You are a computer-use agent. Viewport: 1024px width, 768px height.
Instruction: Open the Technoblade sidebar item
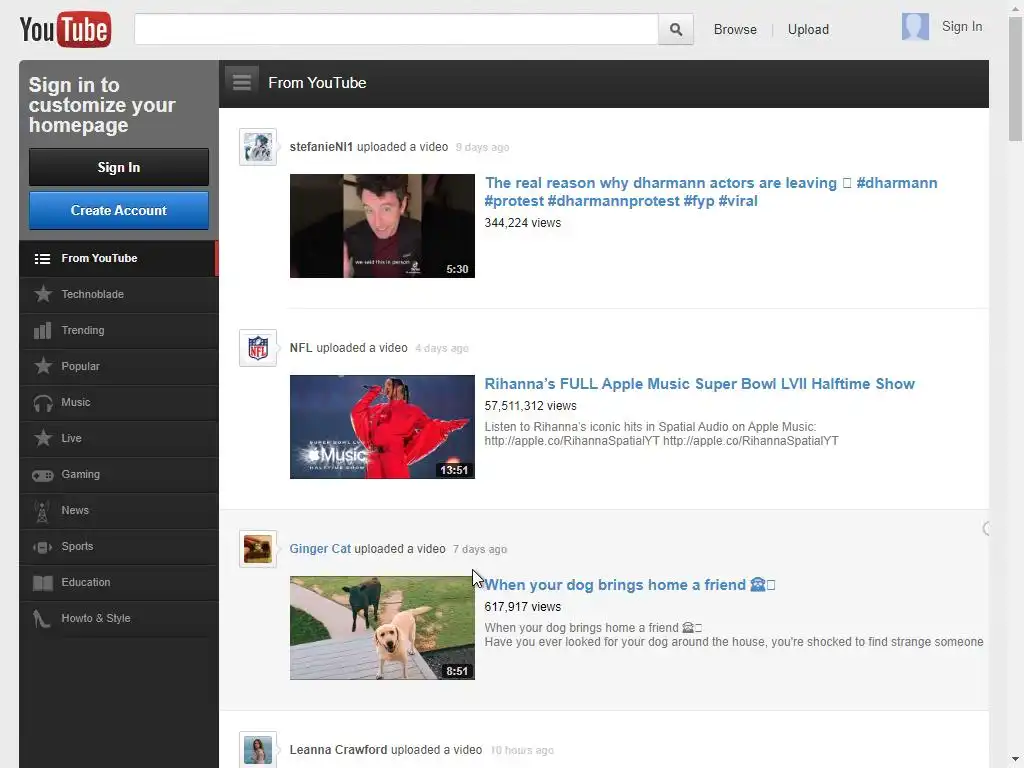[x=119, y=295]
